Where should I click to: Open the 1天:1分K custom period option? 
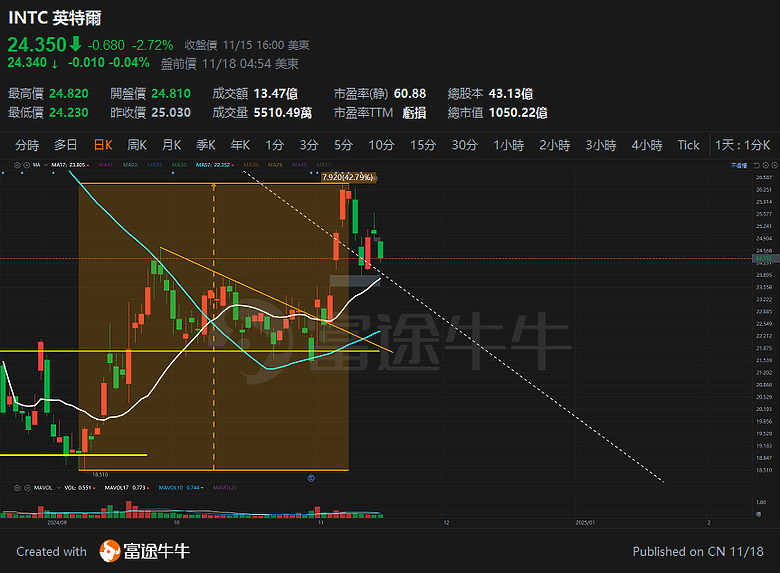[742, 145]
